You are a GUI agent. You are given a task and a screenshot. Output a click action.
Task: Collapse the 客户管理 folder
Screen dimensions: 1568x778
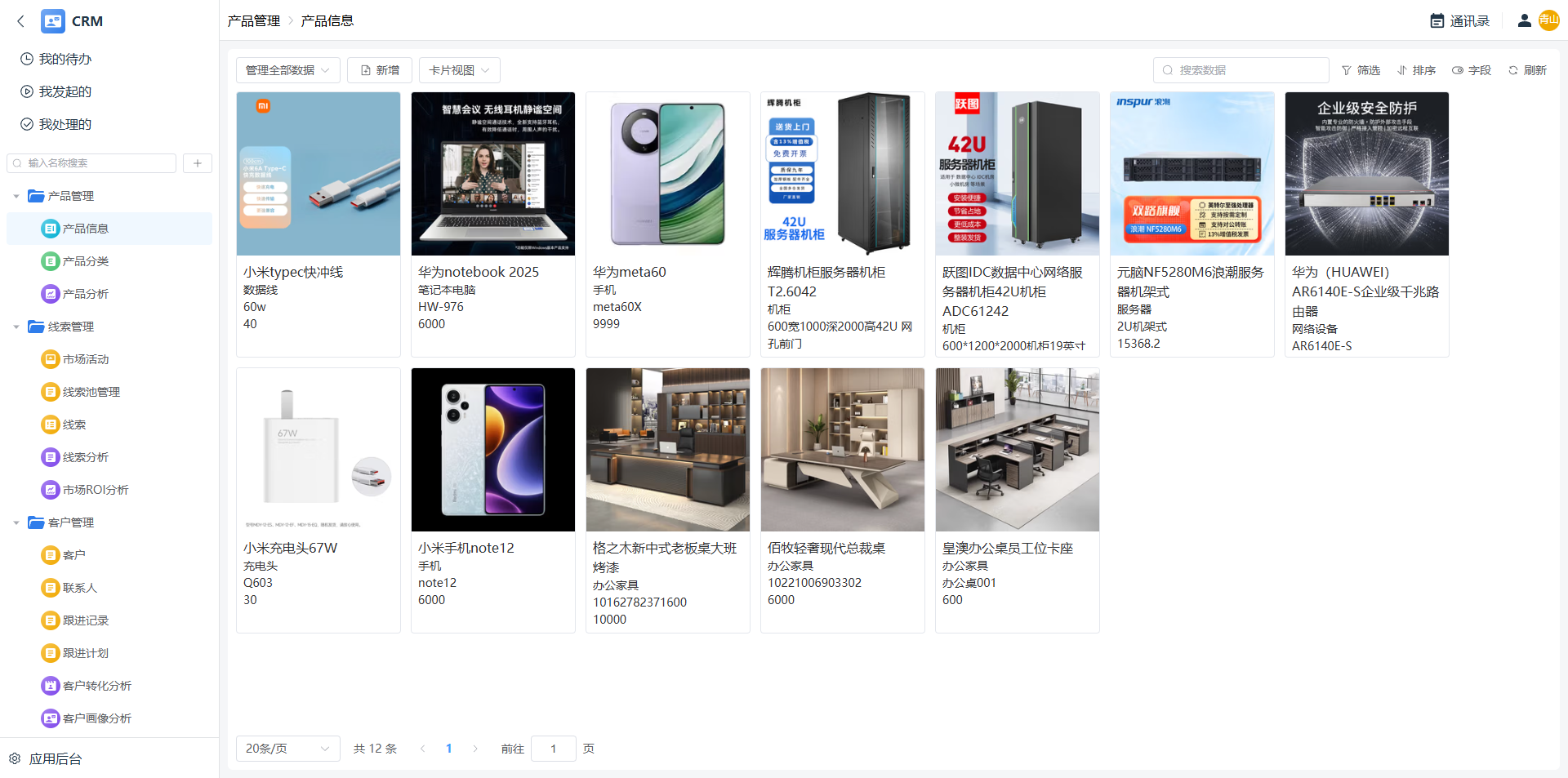point(16,522)
